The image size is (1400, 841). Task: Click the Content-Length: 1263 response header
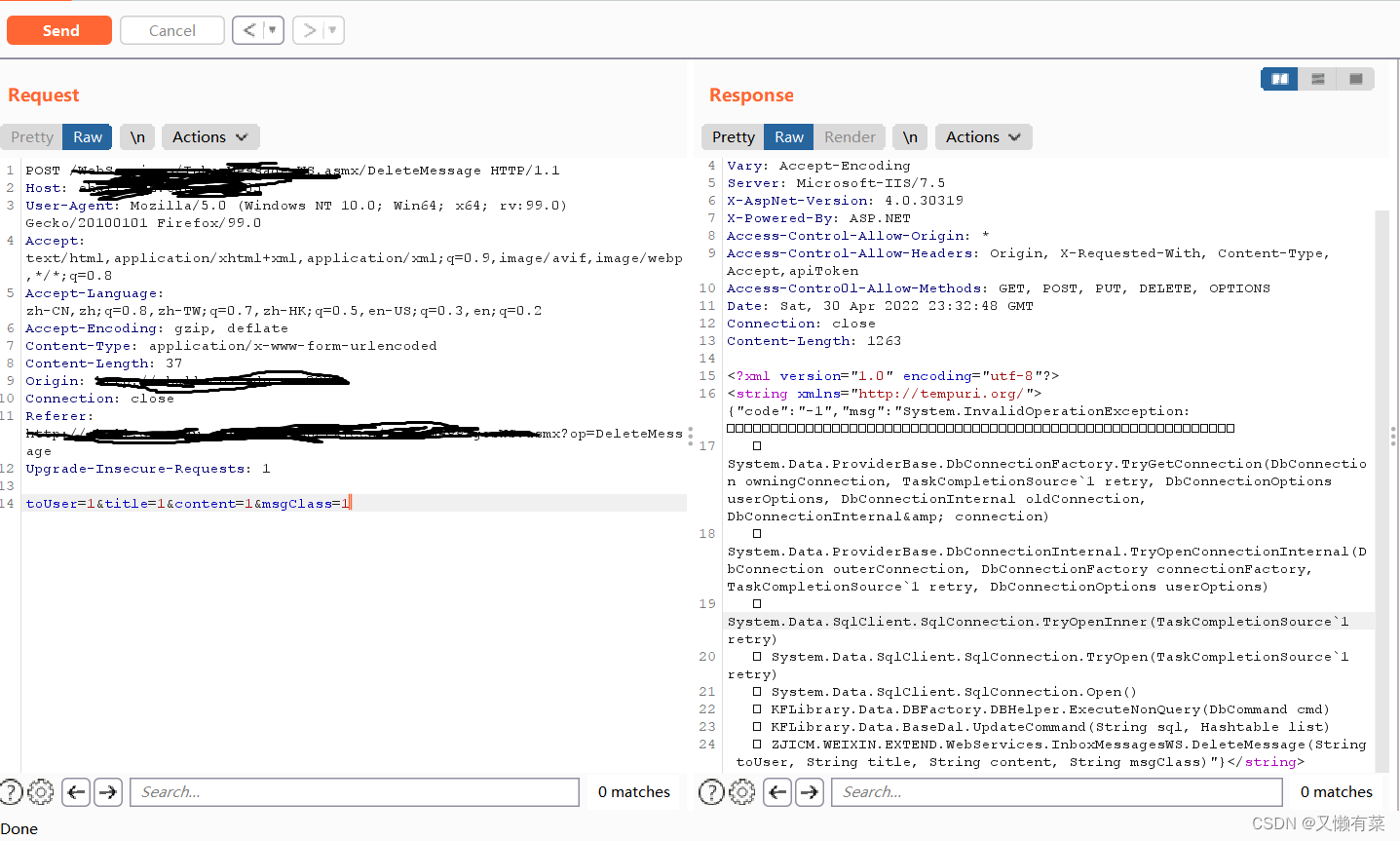pyautogui.click(x=814, y=341)
